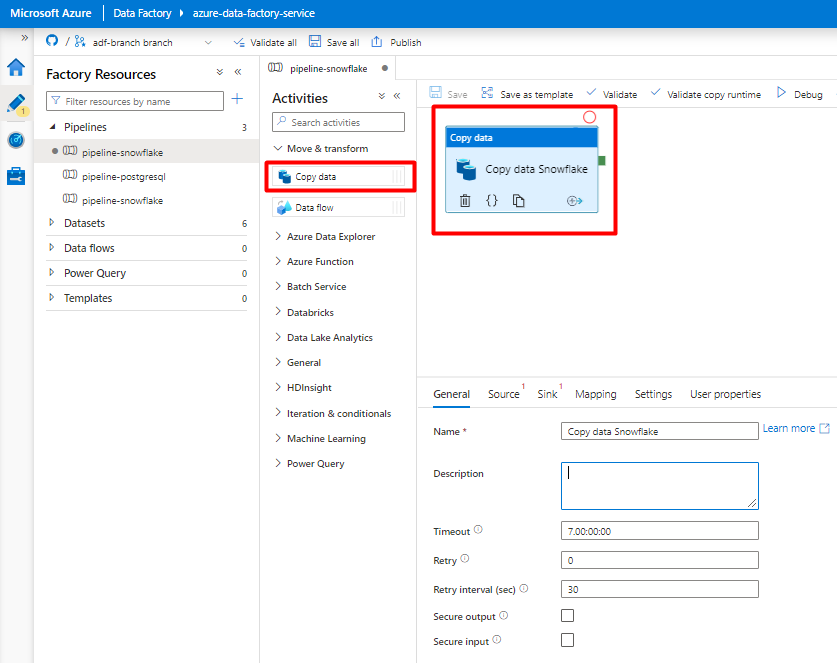
Task: Expand all Activities categories
Action: point(381,96)
